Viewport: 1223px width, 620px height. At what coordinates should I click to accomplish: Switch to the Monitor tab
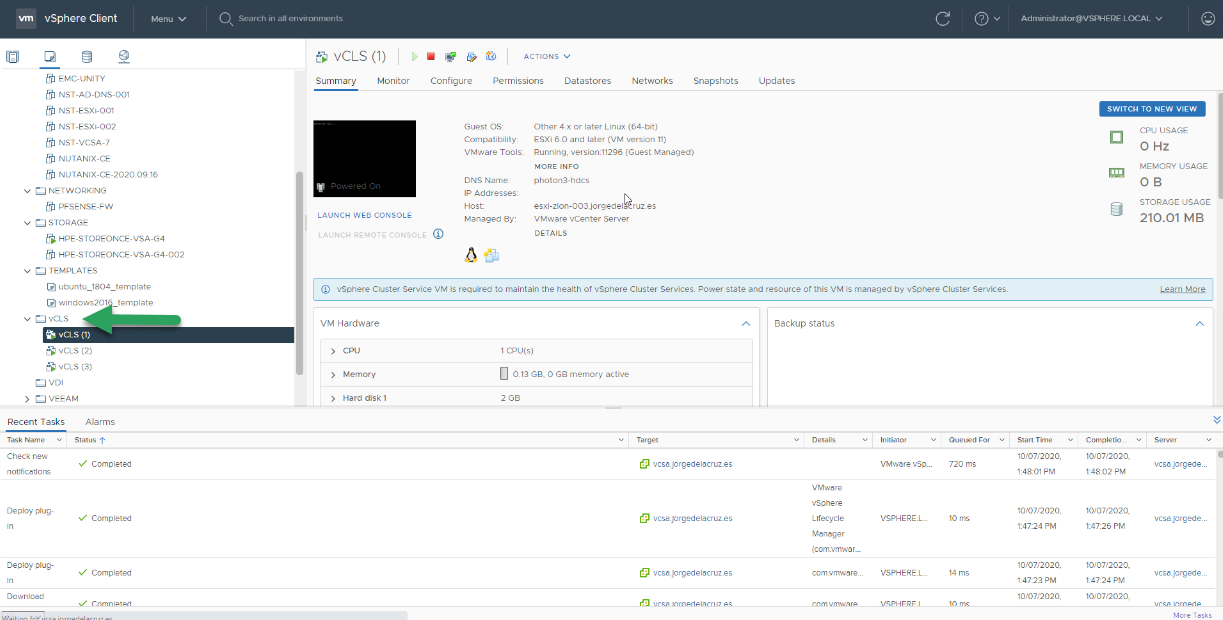(393, 81)
